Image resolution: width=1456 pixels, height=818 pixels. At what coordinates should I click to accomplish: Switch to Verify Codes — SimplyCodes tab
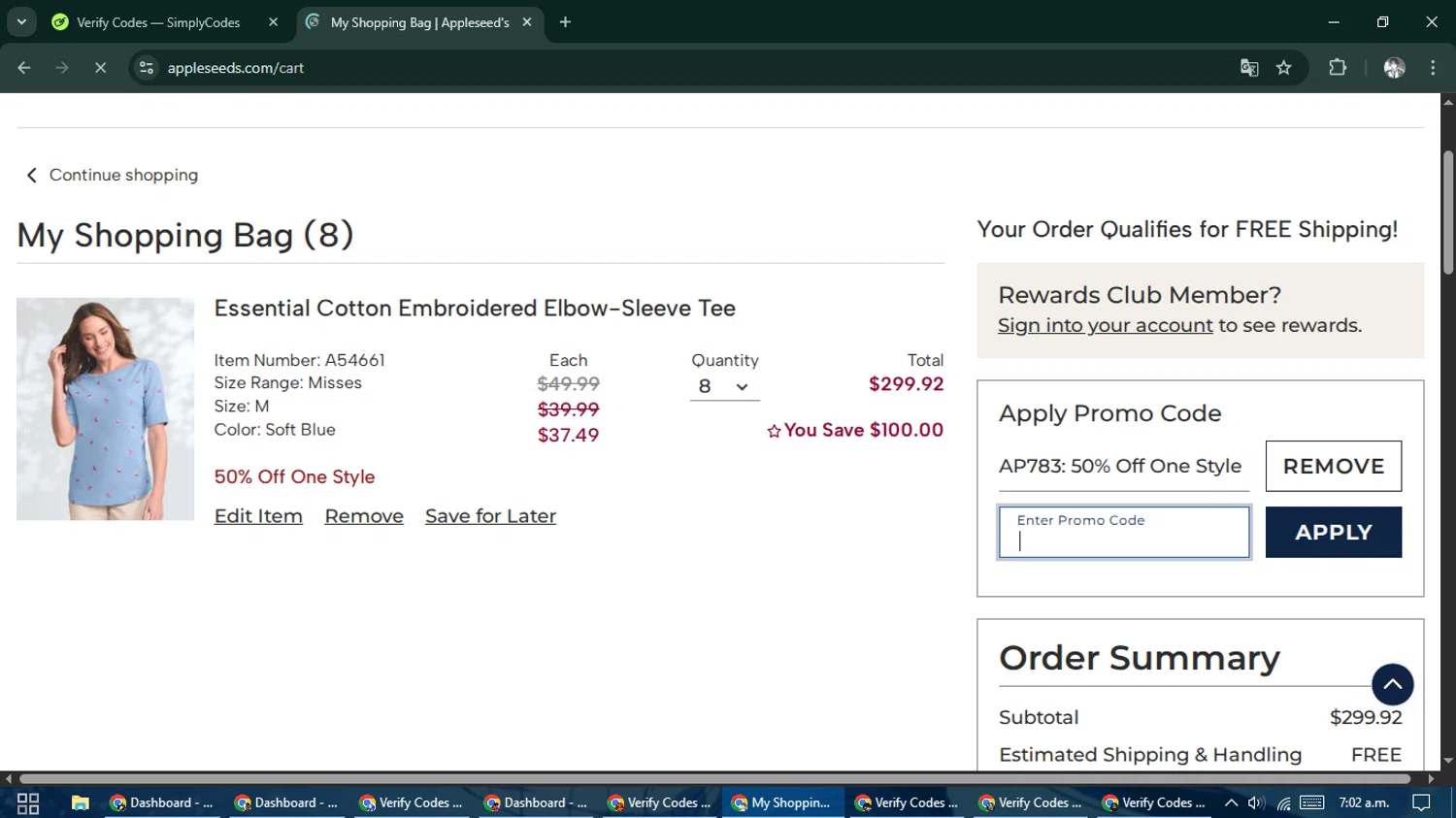158,22
